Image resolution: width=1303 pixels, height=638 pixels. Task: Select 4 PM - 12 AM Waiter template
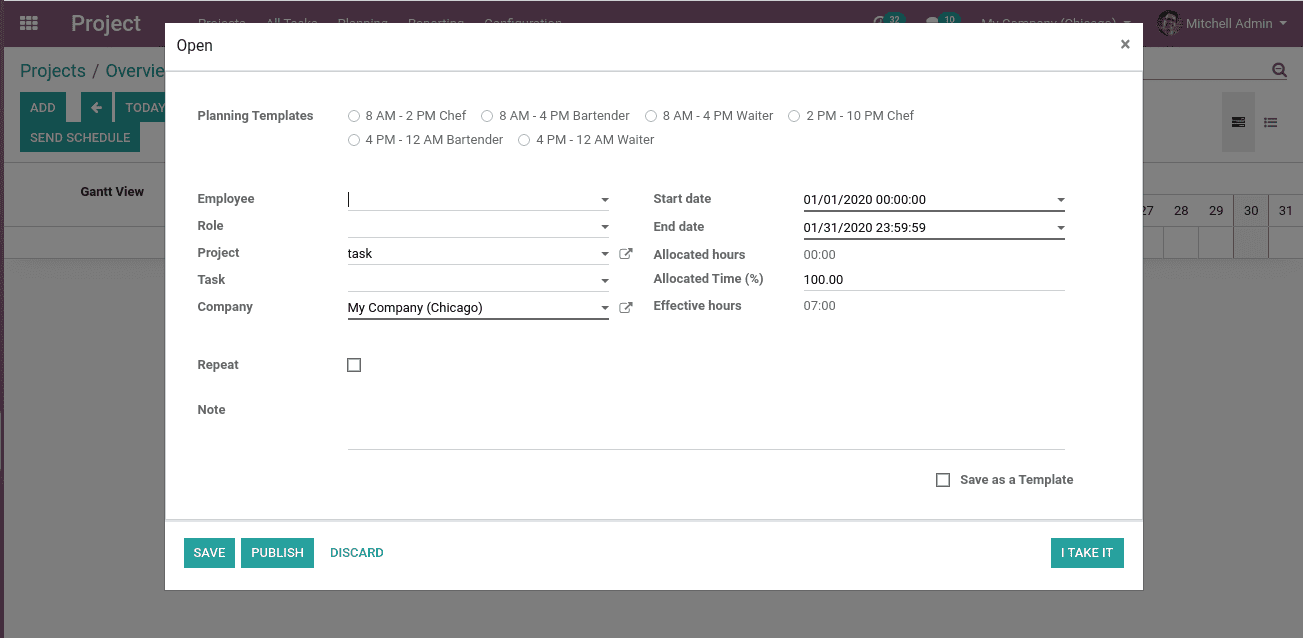point(524,140)
